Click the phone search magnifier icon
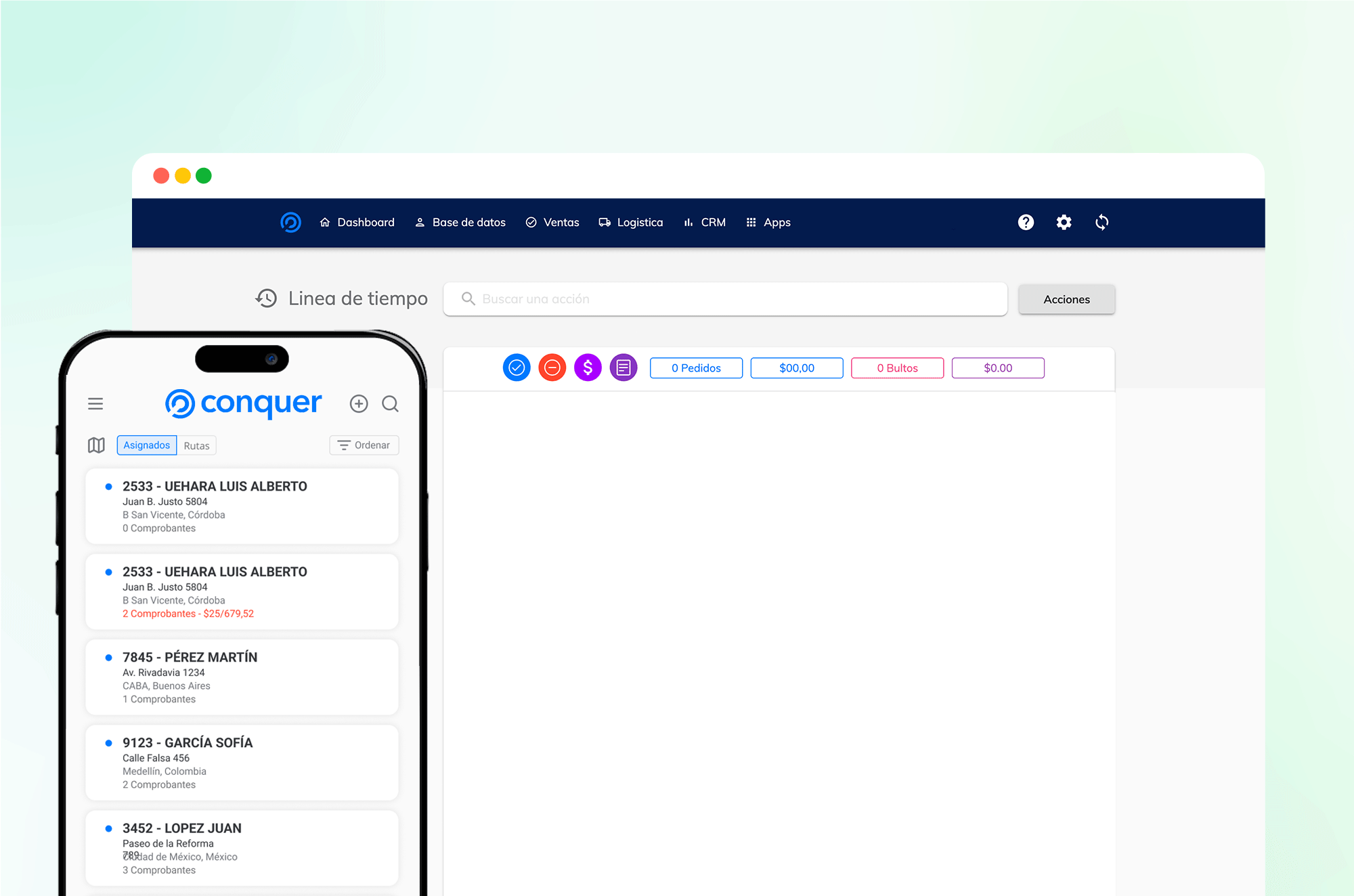Image resolution: width=1354 pixels, height=896 pixels. [x=390, y=403]
